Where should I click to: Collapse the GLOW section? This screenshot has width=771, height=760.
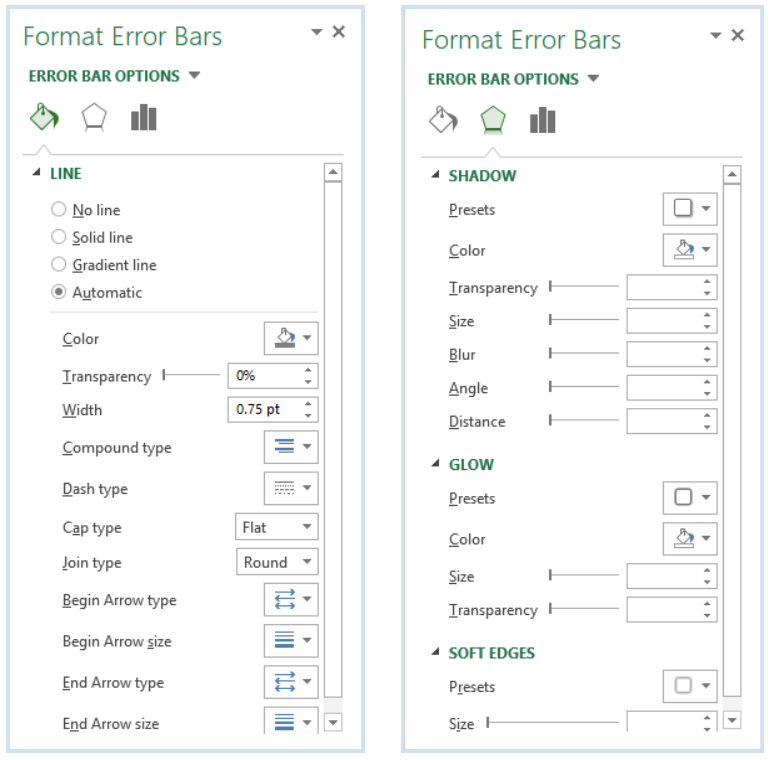(435, 463)
